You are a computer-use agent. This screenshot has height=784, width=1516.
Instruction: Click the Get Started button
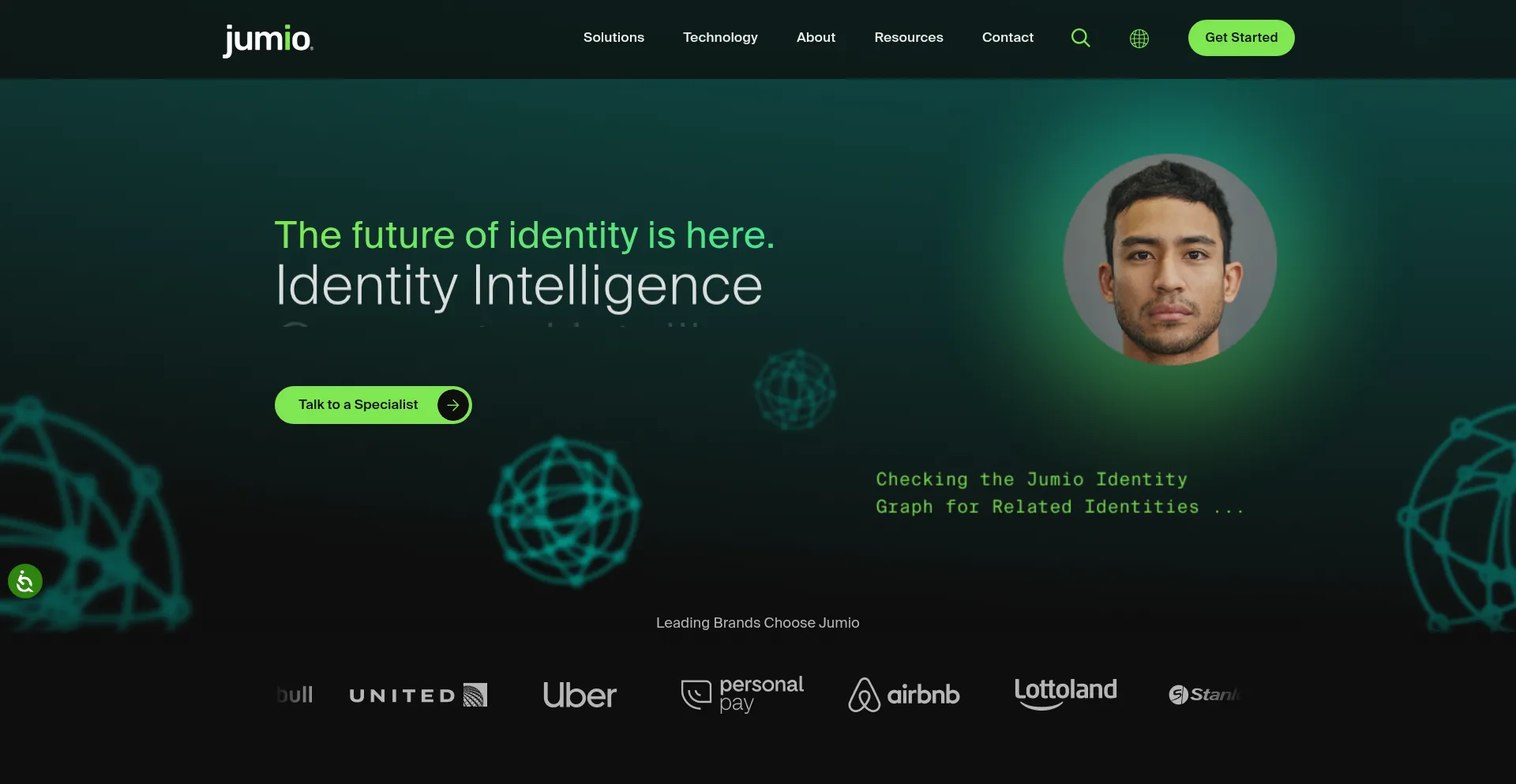[x=1241, y=38]
